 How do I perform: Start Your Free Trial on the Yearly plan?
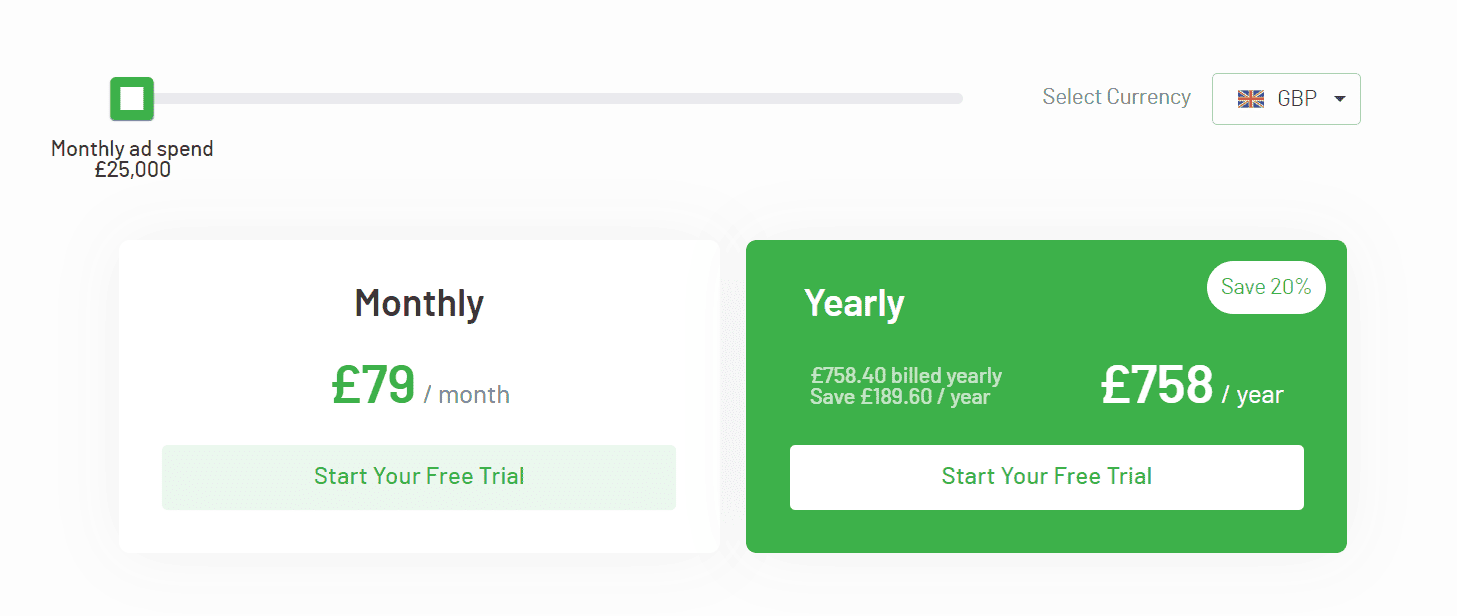(x=1046, y=477)
